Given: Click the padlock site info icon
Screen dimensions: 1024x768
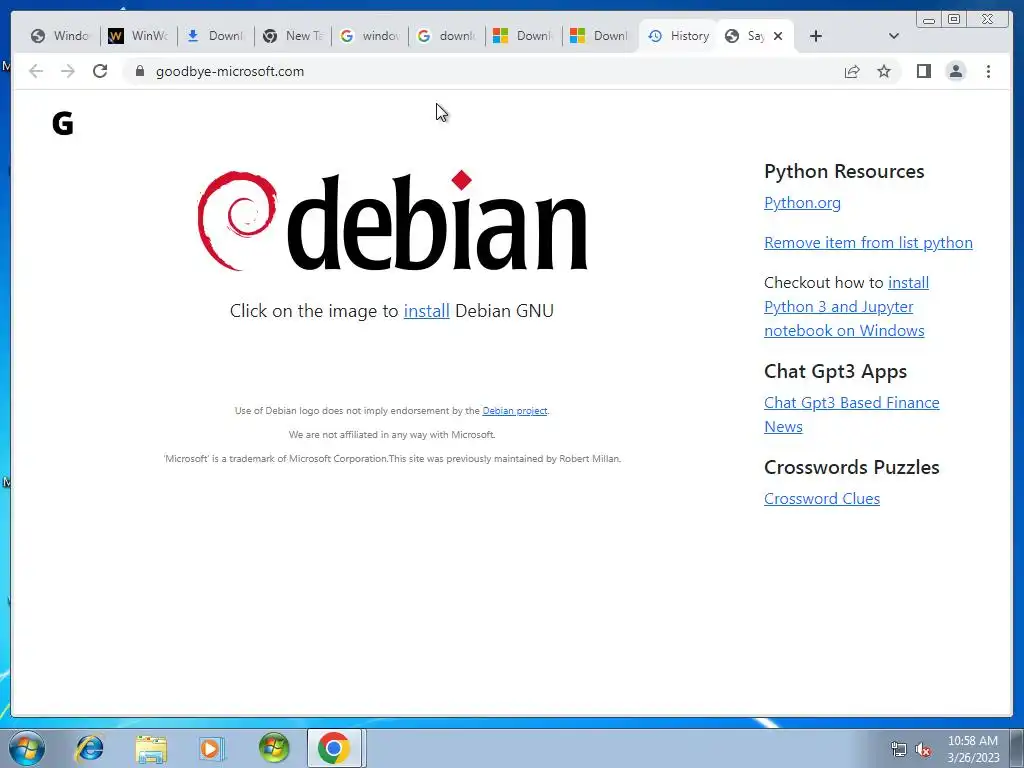Looking at the screenshot, I should (139, 71).
